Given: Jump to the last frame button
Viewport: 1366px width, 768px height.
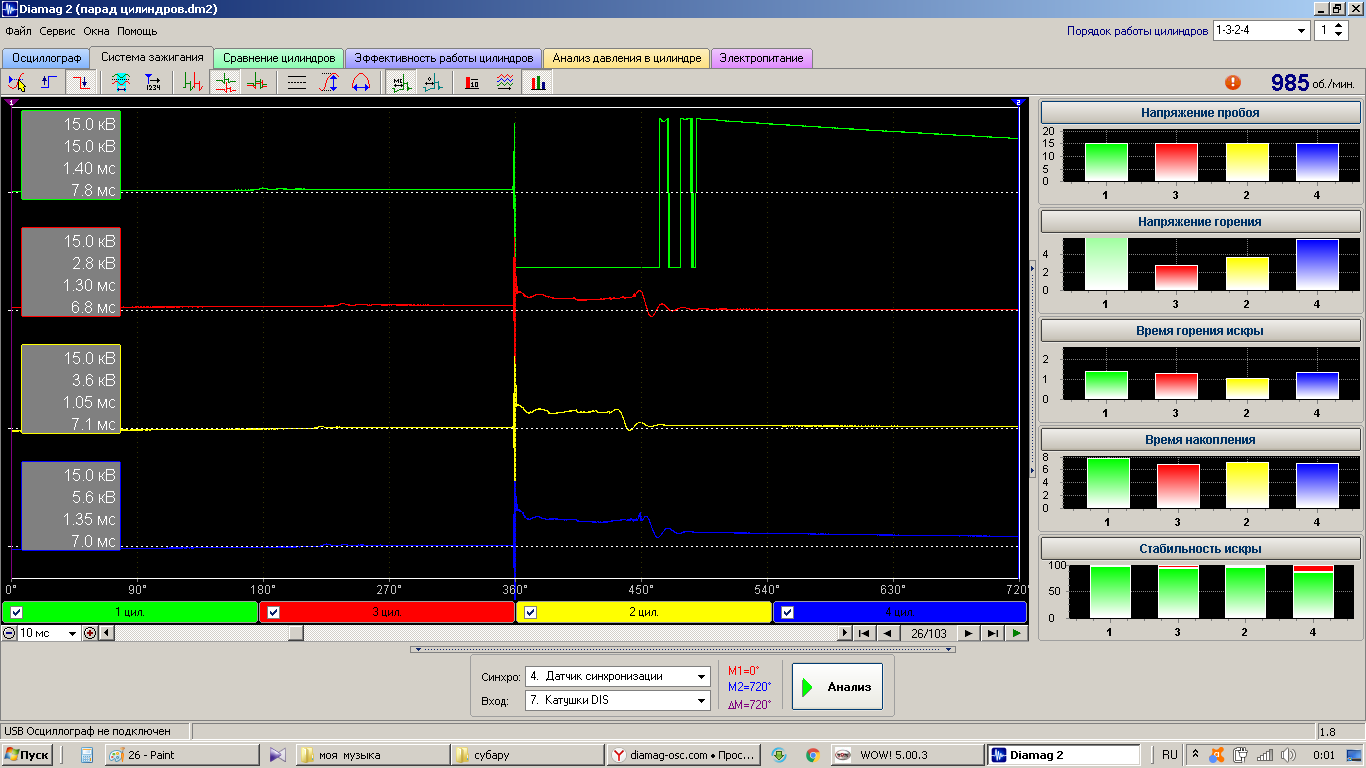Looking at the screenshot, I should point(992,633).
